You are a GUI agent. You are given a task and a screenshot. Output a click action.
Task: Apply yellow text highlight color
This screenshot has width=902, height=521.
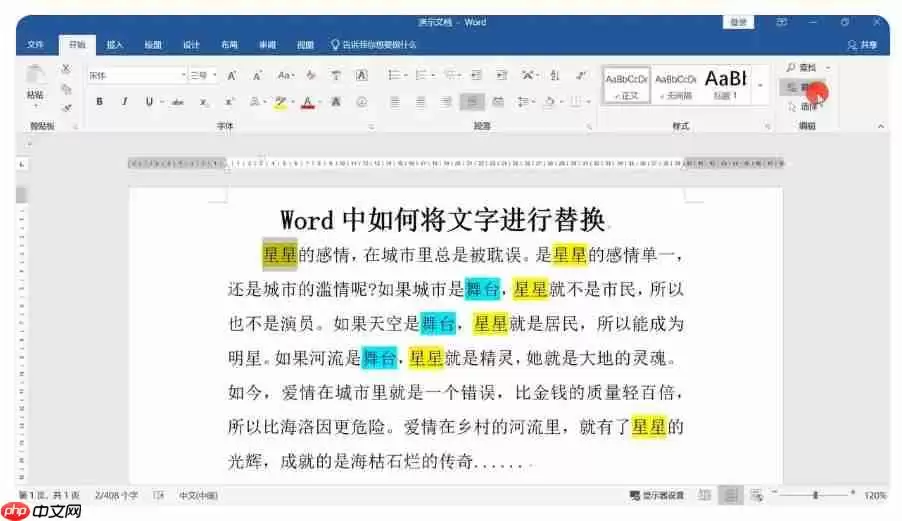point(280,102)
